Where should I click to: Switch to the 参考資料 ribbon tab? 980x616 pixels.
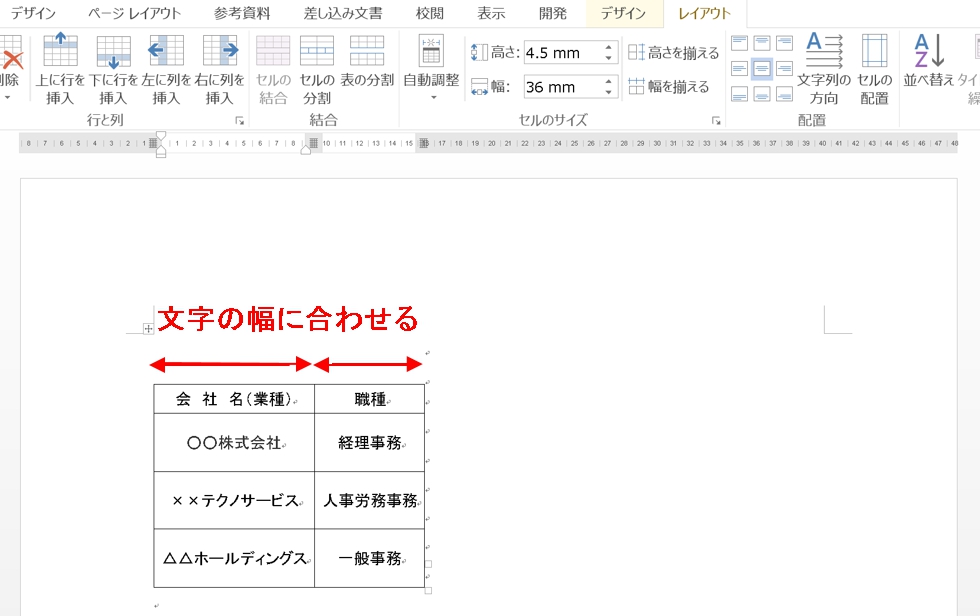pos(242,14)
